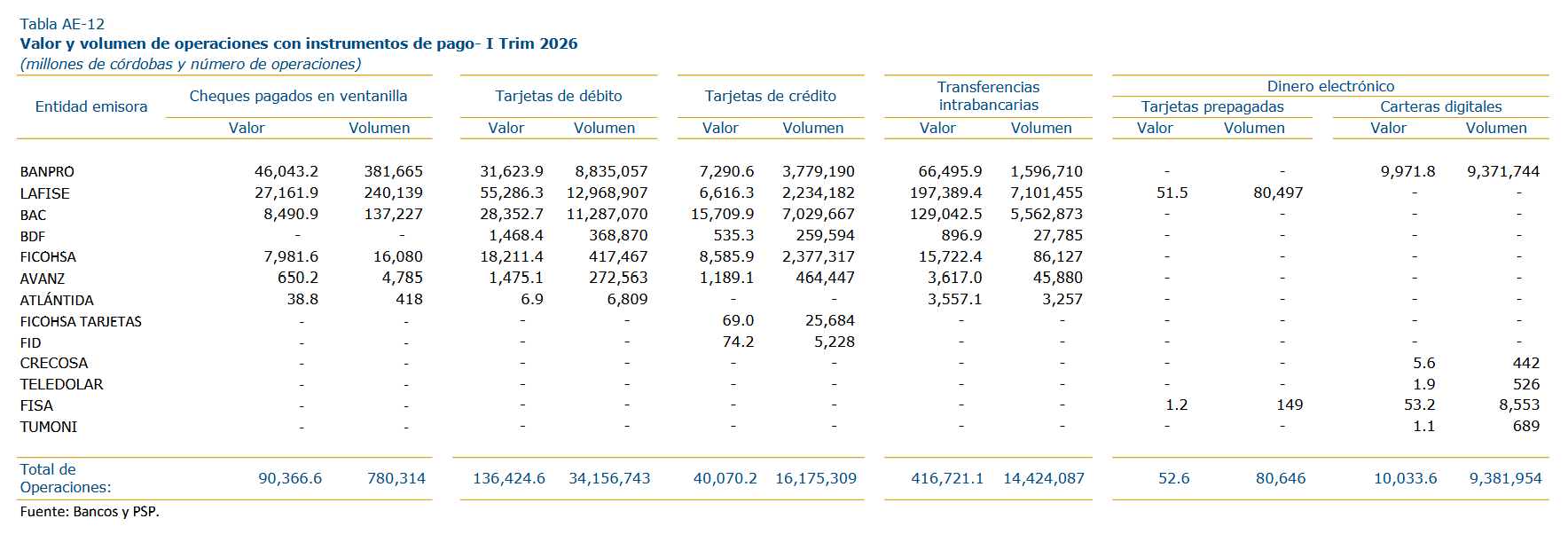The image size is (1568, 550).
Task: Click ATLÁNTIDA transfers value 3,557.1
Action: click(954, 299)
